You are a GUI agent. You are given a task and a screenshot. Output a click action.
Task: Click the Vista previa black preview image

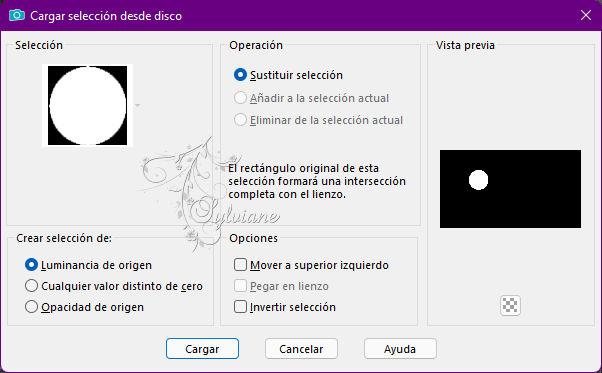(x=510, y=189)
